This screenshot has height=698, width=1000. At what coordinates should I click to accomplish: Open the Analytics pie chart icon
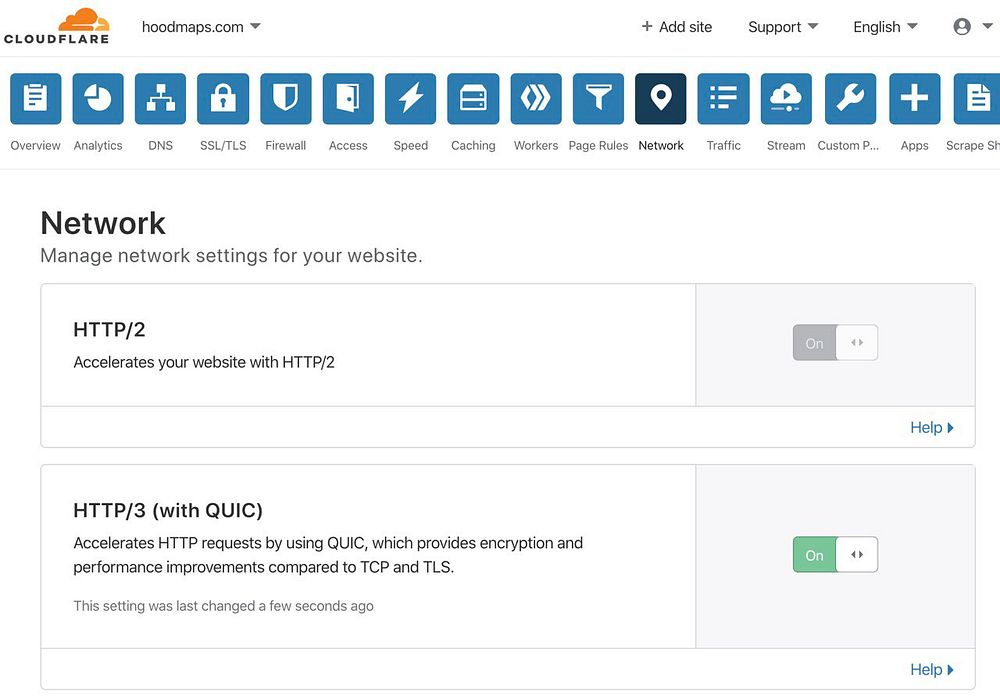[98, 98]
